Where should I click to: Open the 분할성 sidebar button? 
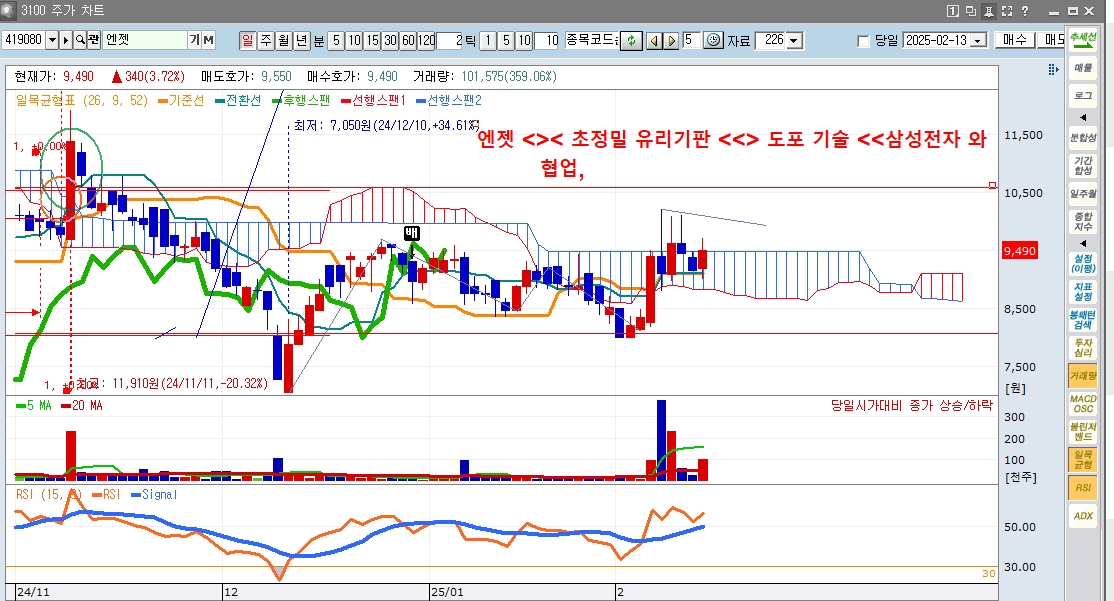(x=1083, y=137)
